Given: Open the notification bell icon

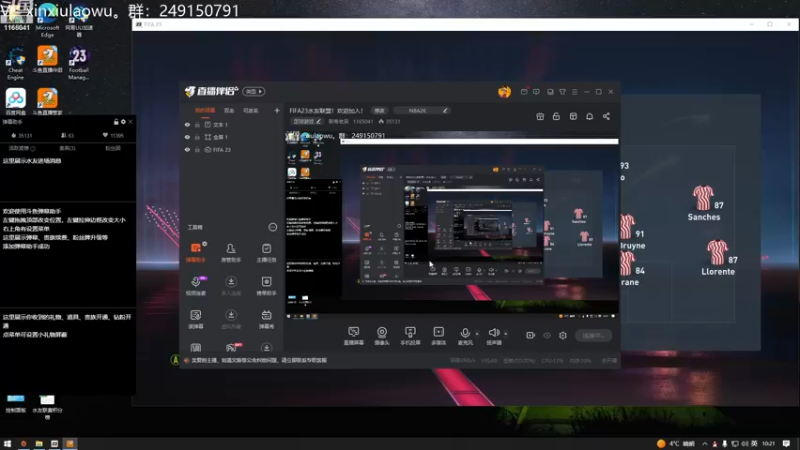Looking at the screenshot, I should click(x=589, y=116).
